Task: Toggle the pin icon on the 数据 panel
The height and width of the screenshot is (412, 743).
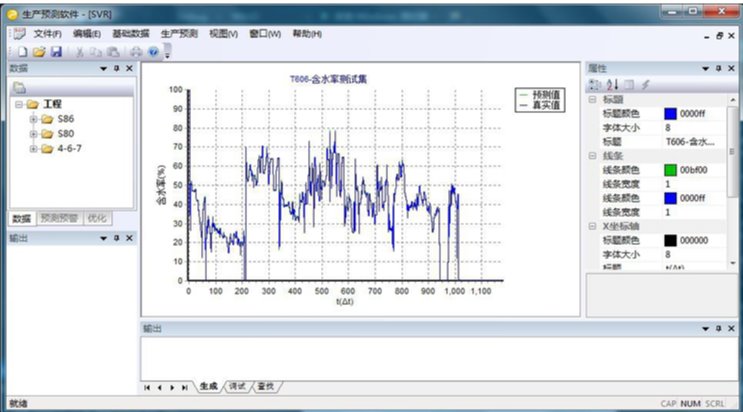Action: pos(115,68)
